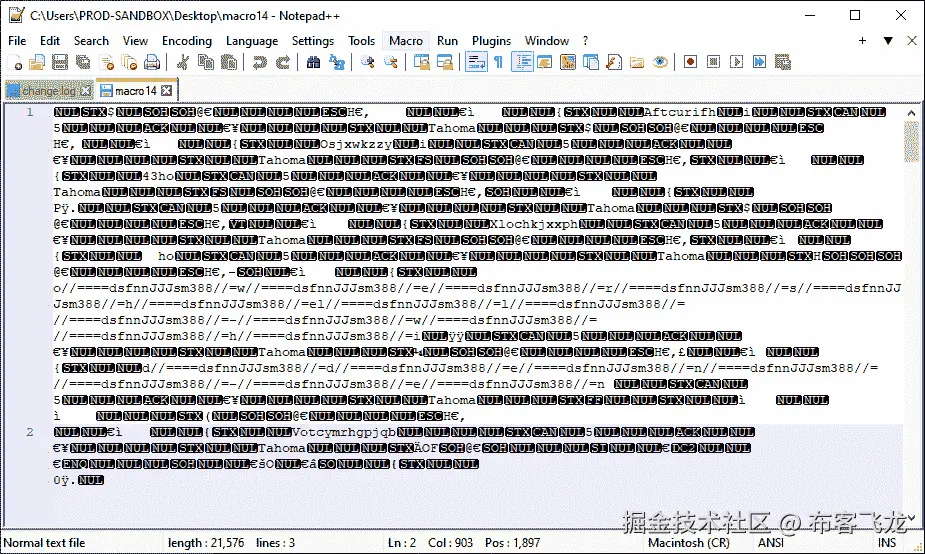The width and height of the screenshot is (925, 554).
Task: Click the plus button in menu bar
Action: click(862, 40)
